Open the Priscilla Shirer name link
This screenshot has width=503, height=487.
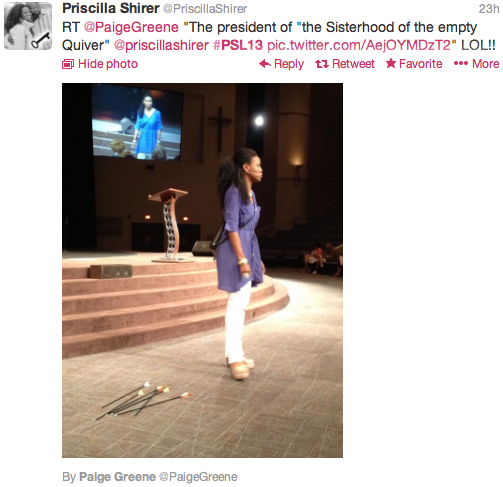(x=111, y=8)
